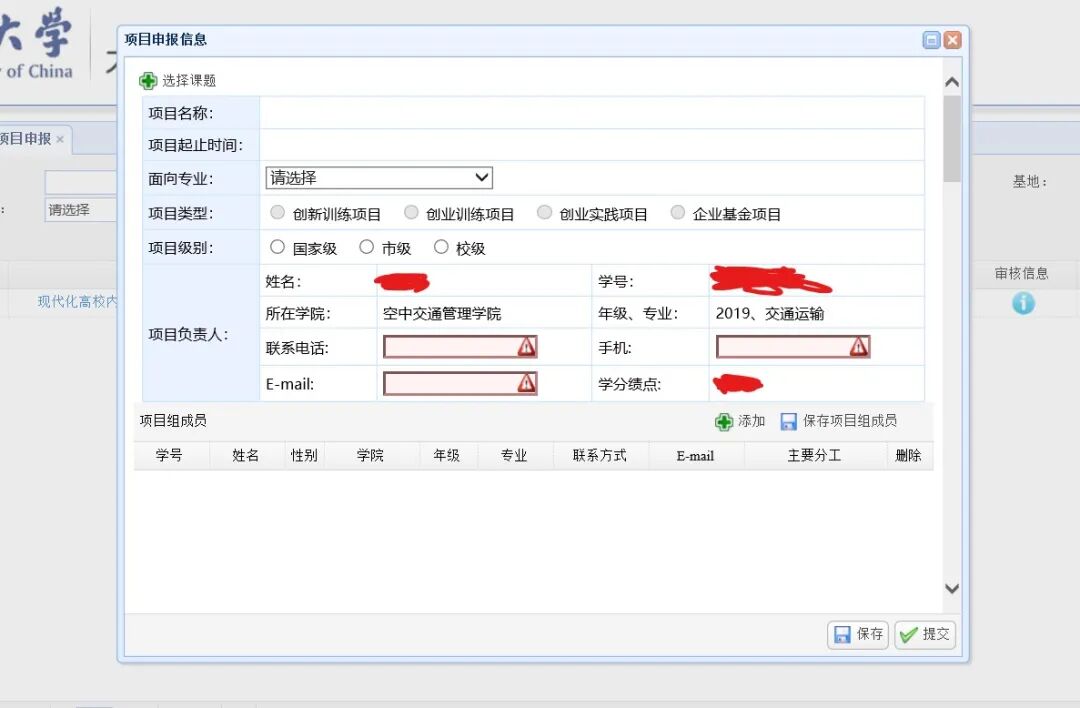The width and height of the screenshot is (1080, 708).
Task: Click the scrollbar down arrow of the dialog
Action: click(x=952, y=588)
